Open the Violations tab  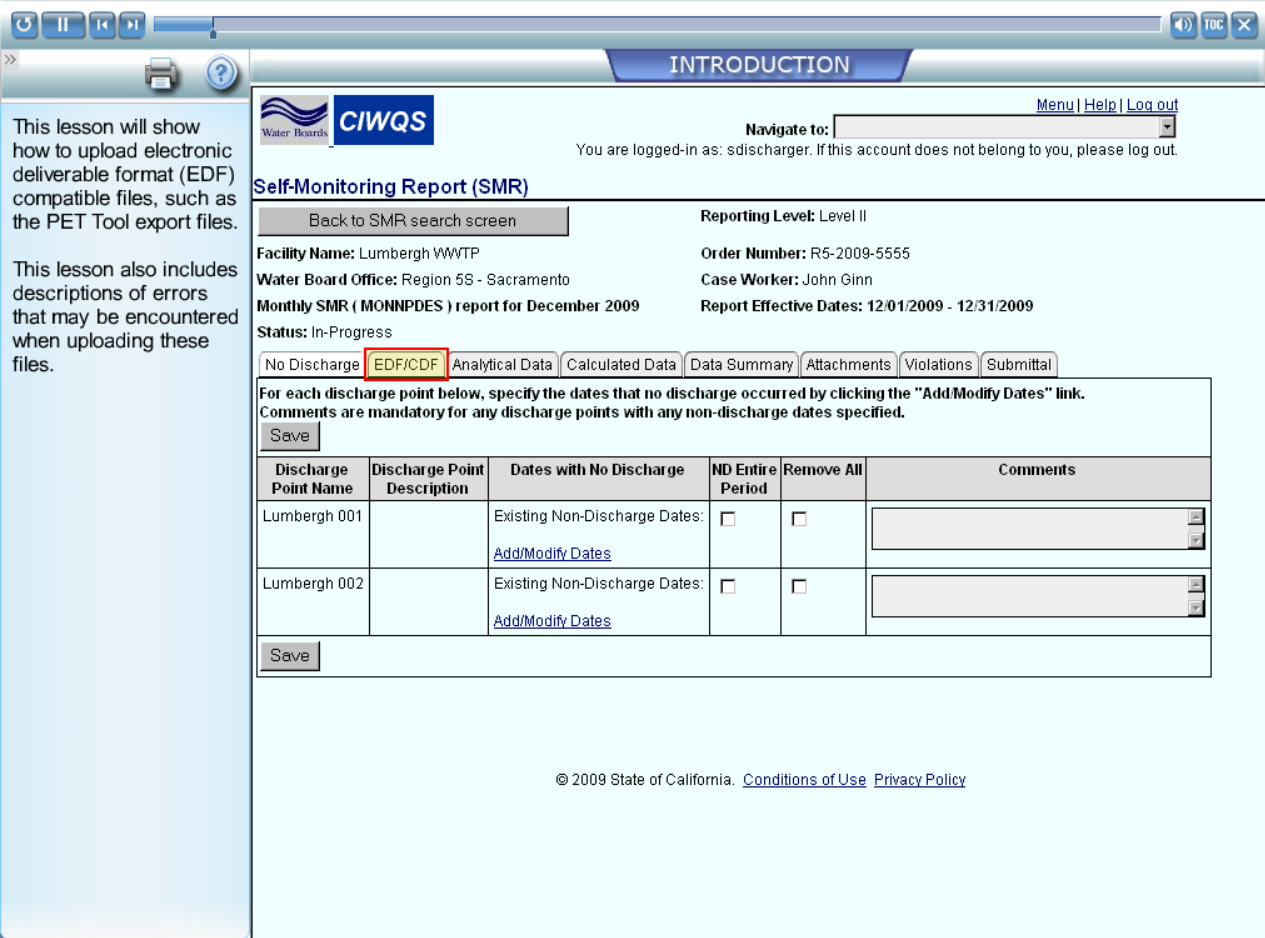[938, 365]
